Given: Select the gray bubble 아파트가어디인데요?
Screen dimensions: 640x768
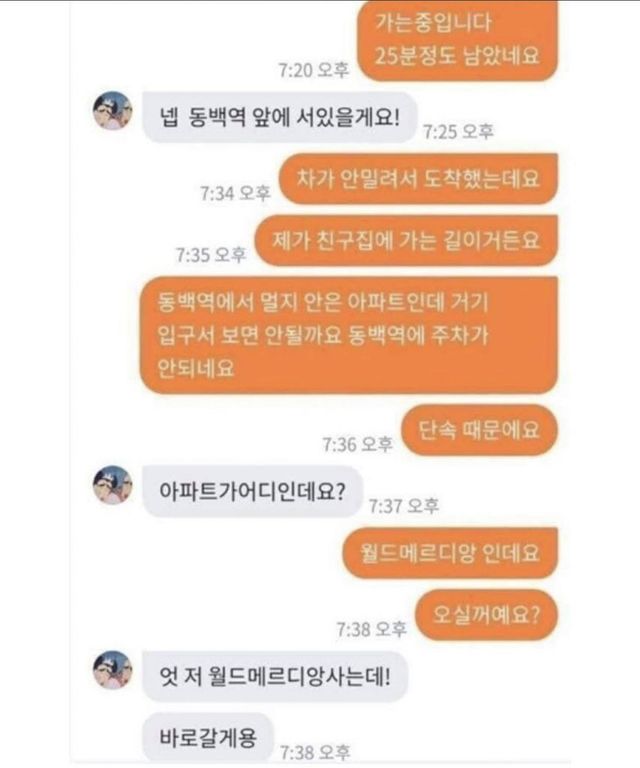Looking at the screenshot, I should point(253,491).
